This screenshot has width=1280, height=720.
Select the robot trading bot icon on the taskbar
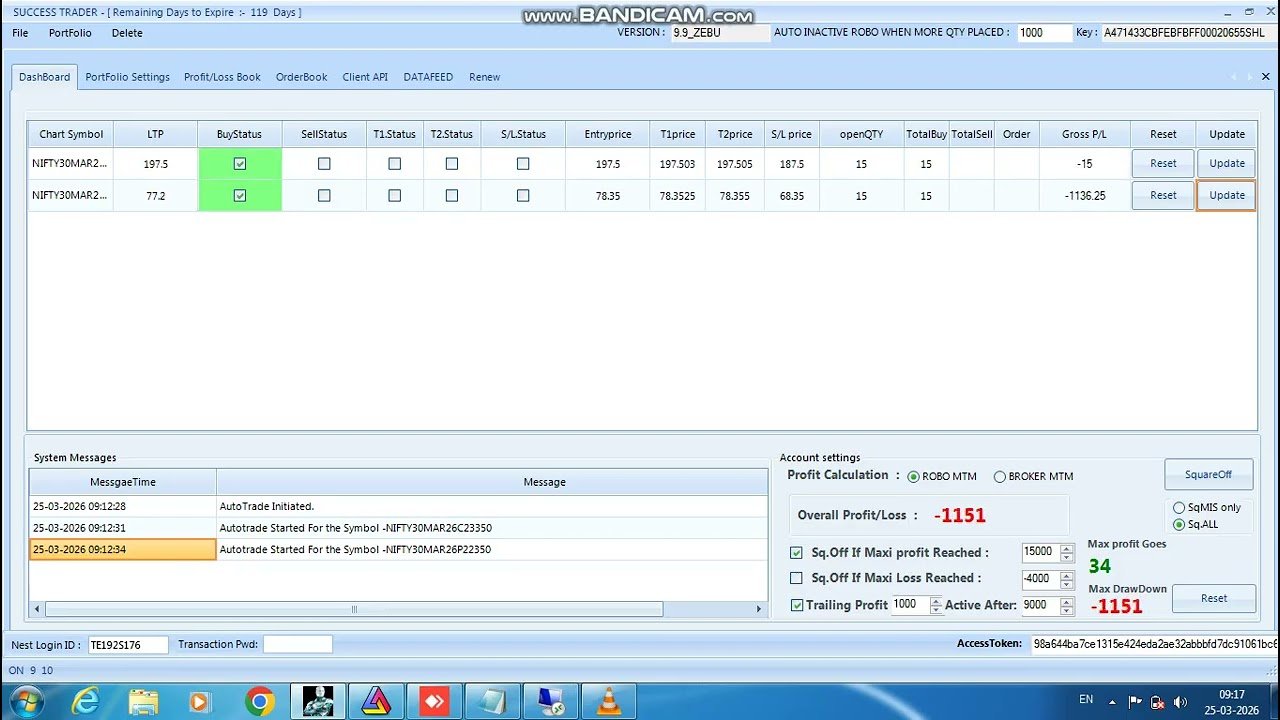318,700
